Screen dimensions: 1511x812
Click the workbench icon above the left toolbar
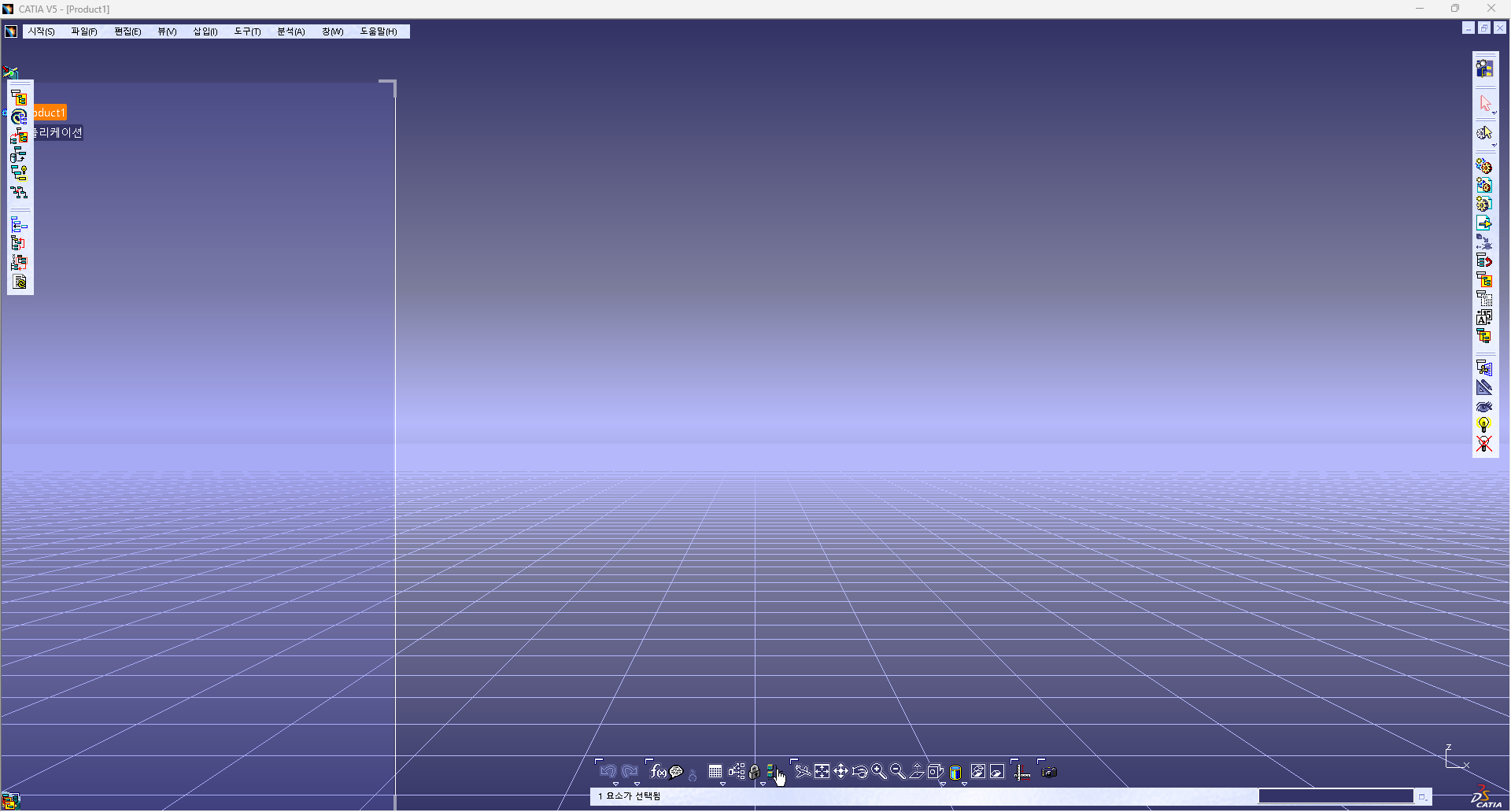pos(10,72)
